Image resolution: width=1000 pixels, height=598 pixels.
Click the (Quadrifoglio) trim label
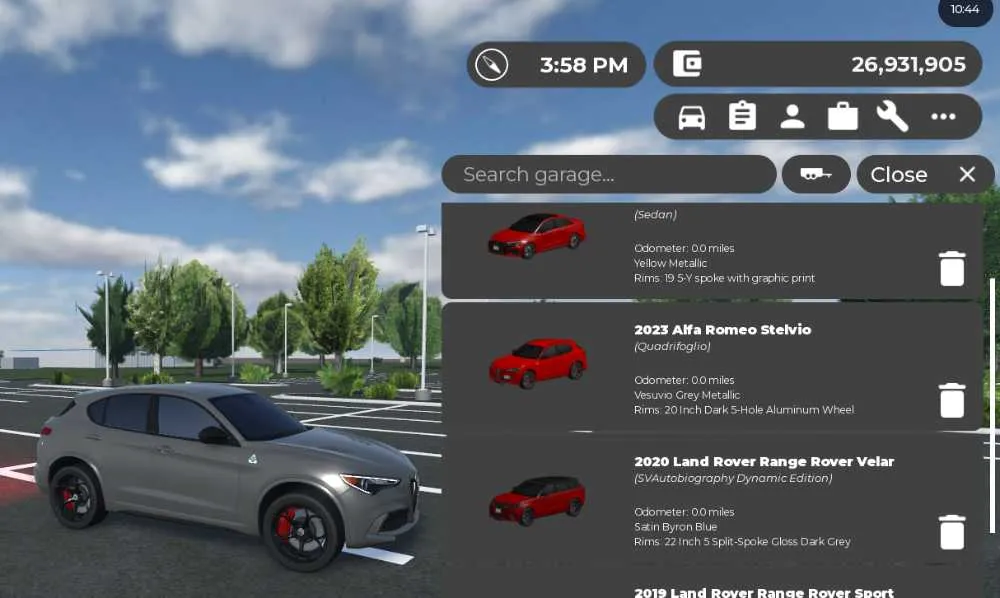coord(672,346)
